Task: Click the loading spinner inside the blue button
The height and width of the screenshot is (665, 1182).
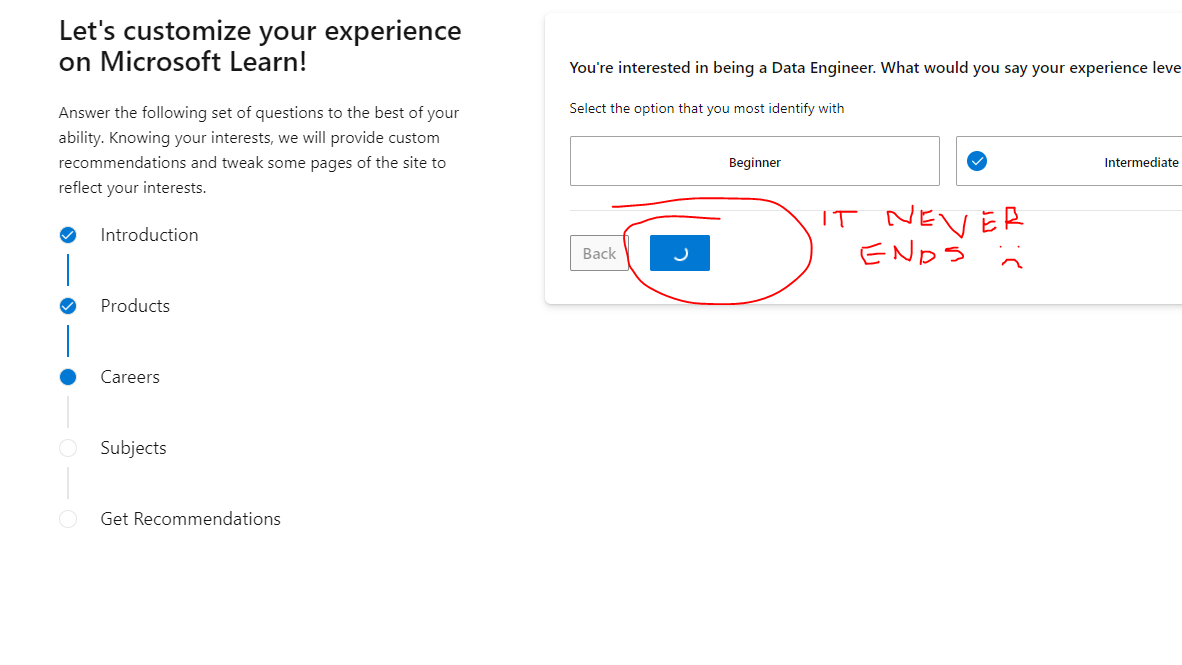Action: tap(679, 252)
